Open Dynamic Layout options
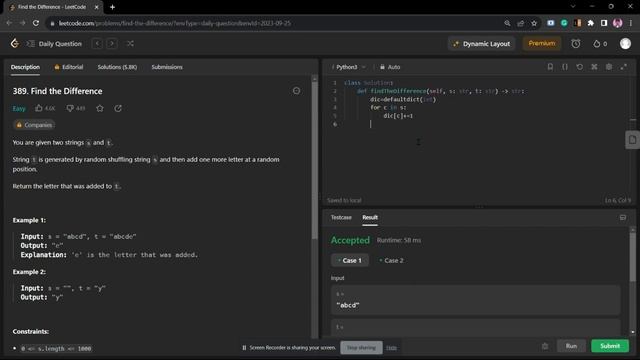Image resolution: width=640 pixels, height=360 pixels. click(x=482, y=44)
